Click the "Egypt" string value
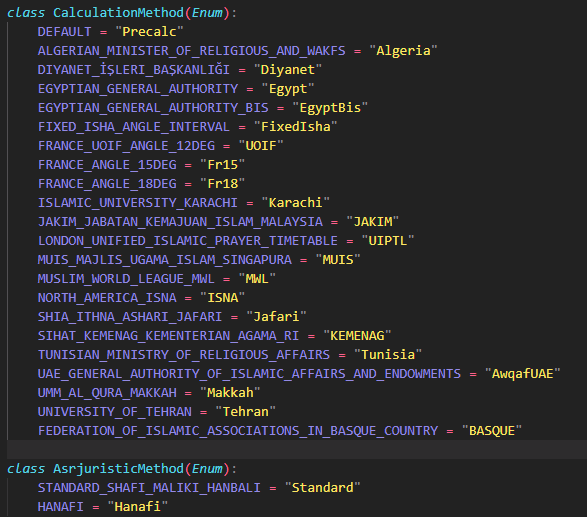Viewport: 587px width, 517px height. pyautogui.click(x=288, y=89)
